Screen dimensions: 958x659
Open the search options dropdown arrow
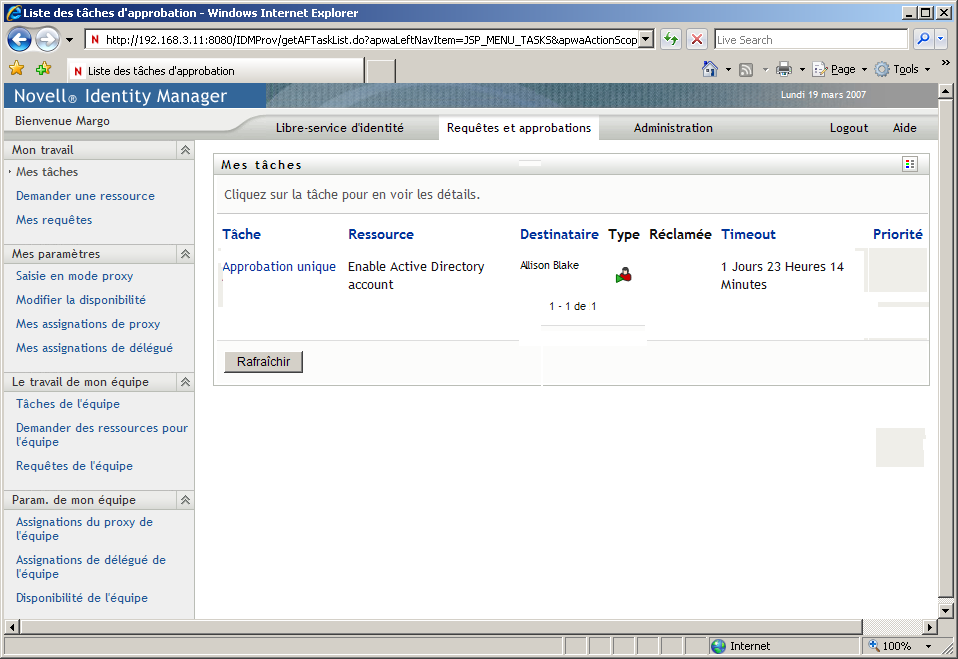point(941,39)
